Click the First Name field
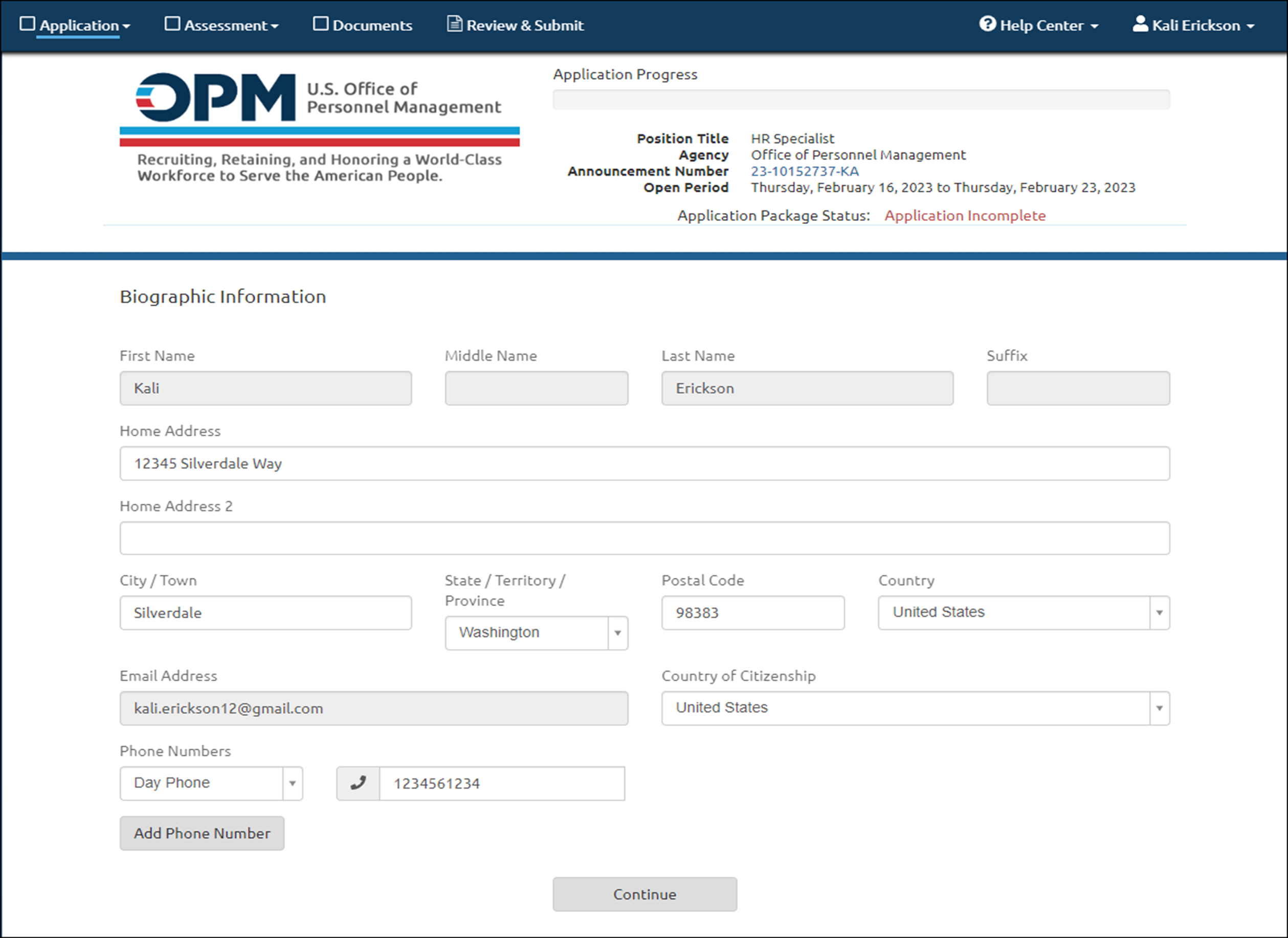Screen dimensions: 1288x938 coord(265,388)
